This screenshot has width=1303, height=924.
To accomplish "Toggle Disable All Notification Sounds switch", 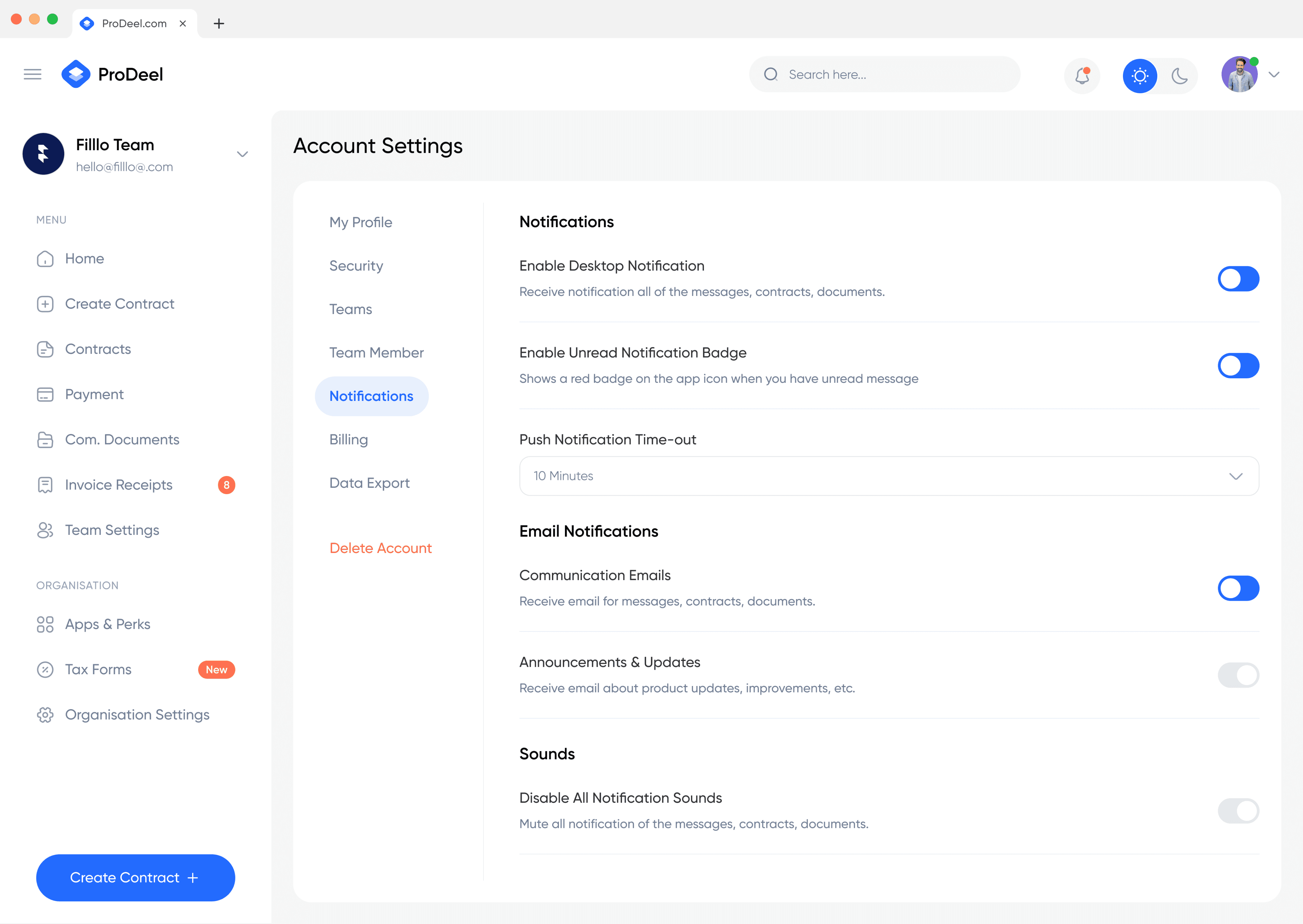I will (1238, 811).
